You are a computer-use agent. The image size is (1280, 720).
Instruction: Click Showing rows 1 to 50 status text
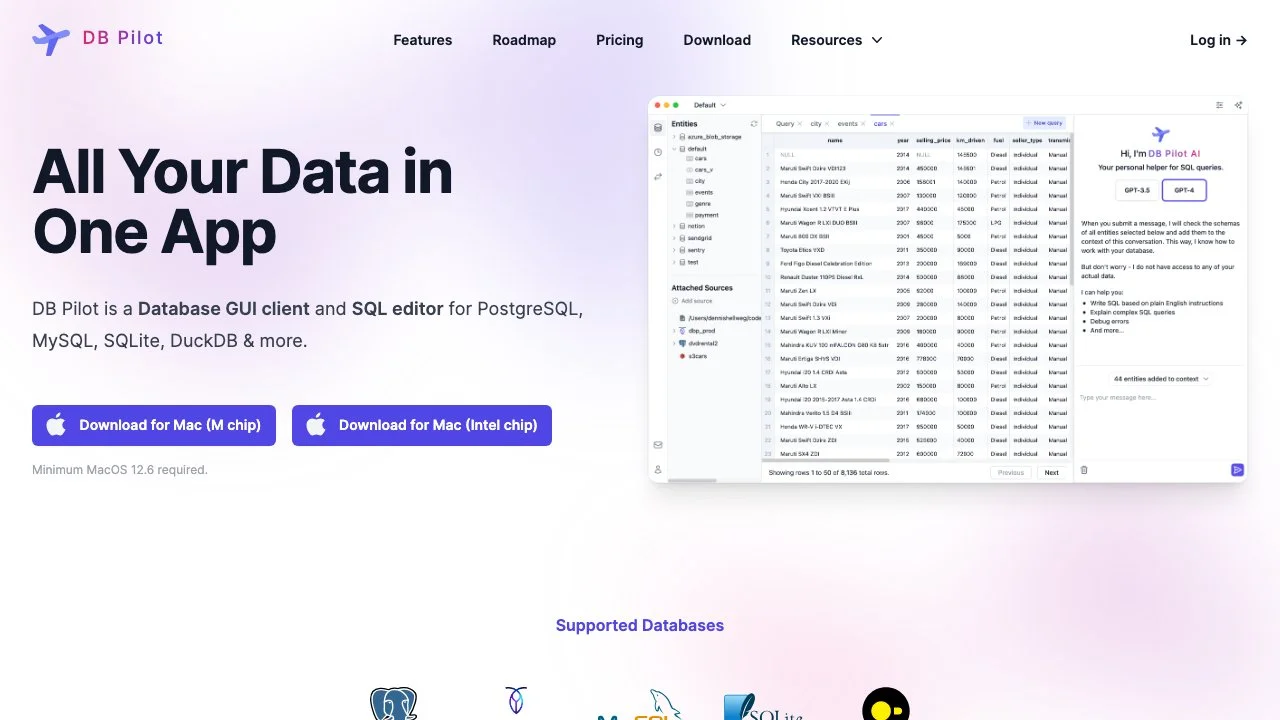point(828,472)
